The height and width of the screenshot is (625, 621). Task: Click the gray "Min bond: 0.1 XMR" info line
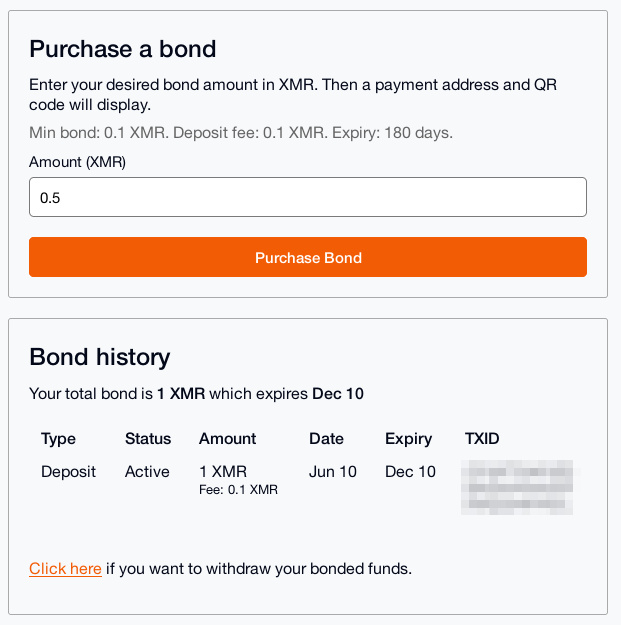coord(241,132)
